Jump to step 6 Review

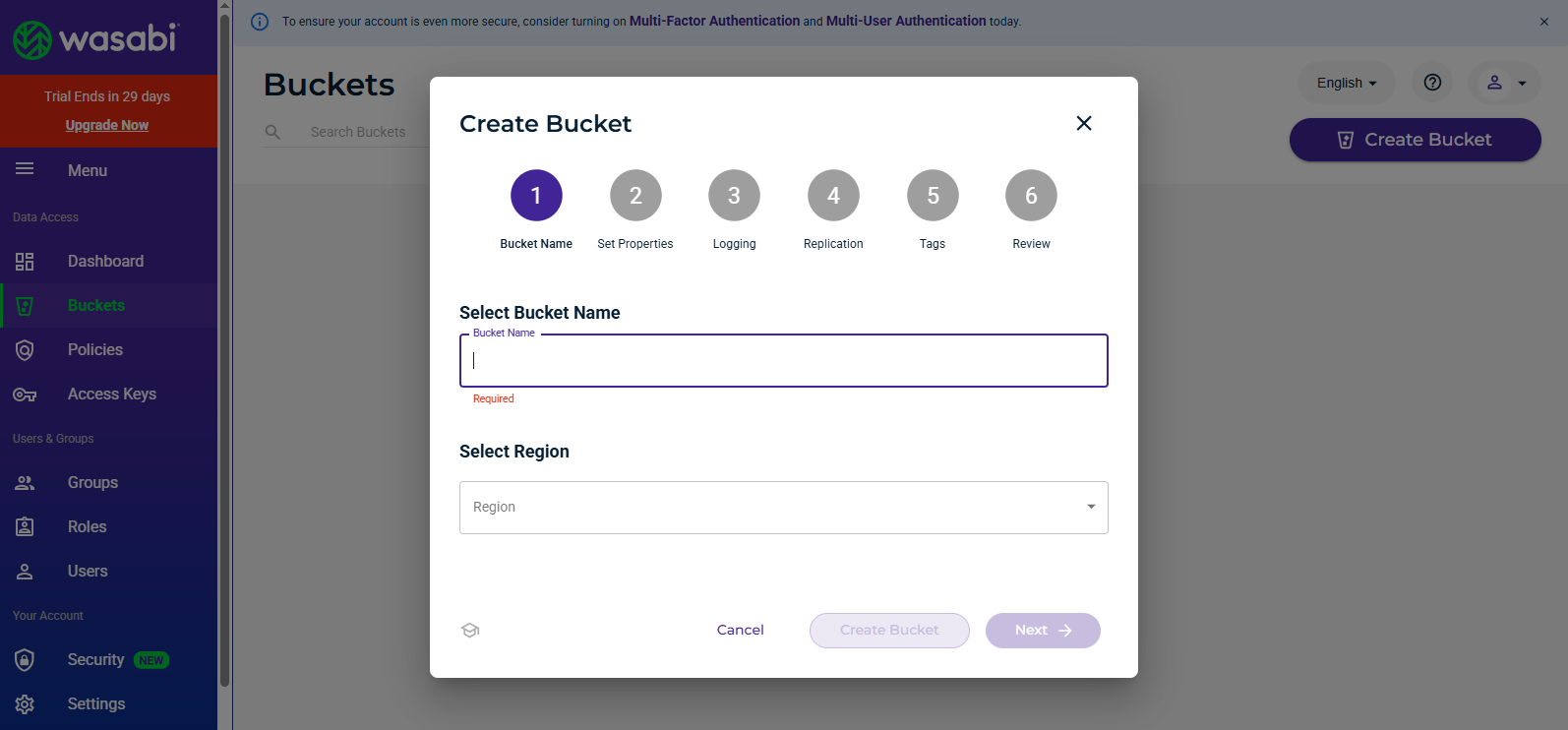tap(1031, 196)
